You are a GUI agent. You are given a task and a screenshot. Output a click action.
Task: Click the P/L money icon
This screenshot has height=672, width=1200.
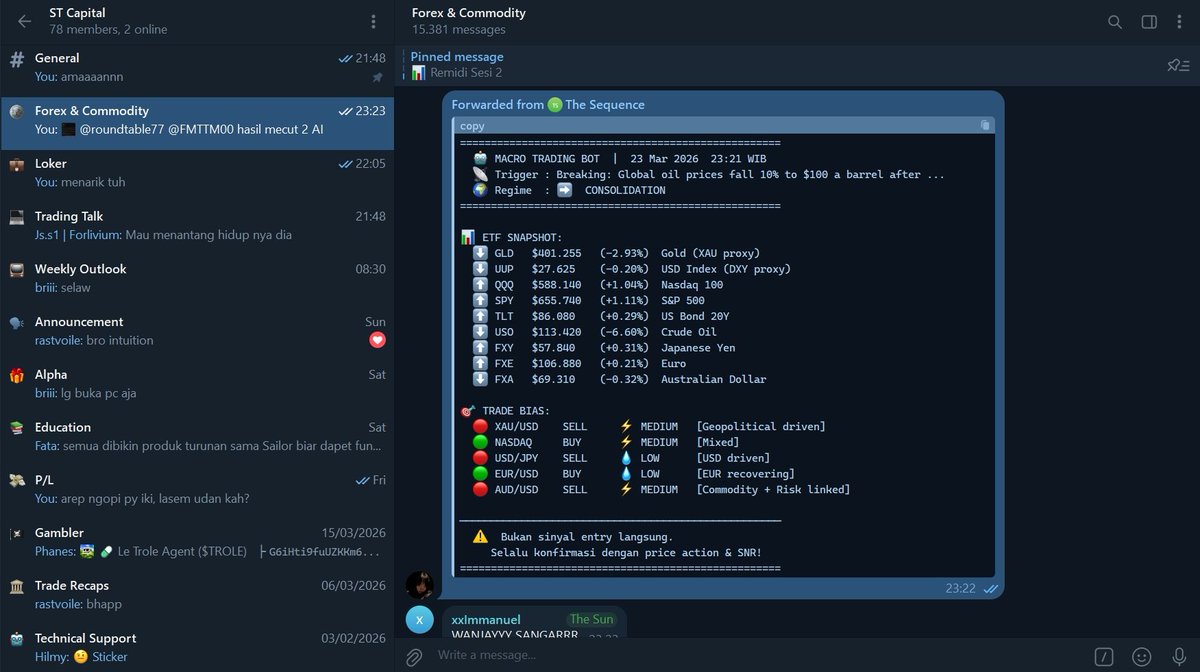(x=17, y=481)
